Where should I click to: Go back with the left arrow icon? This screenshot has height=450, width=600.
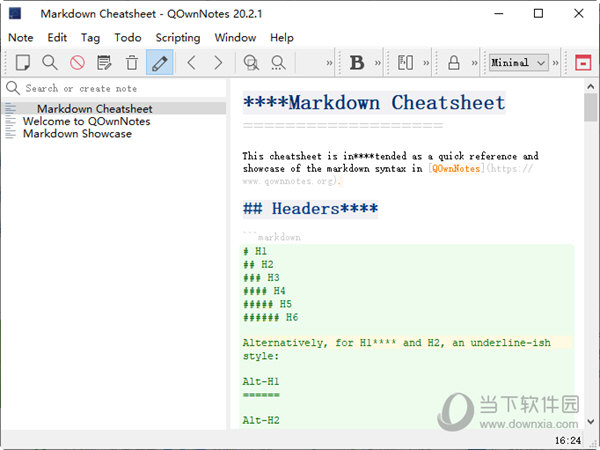point(192,62)
